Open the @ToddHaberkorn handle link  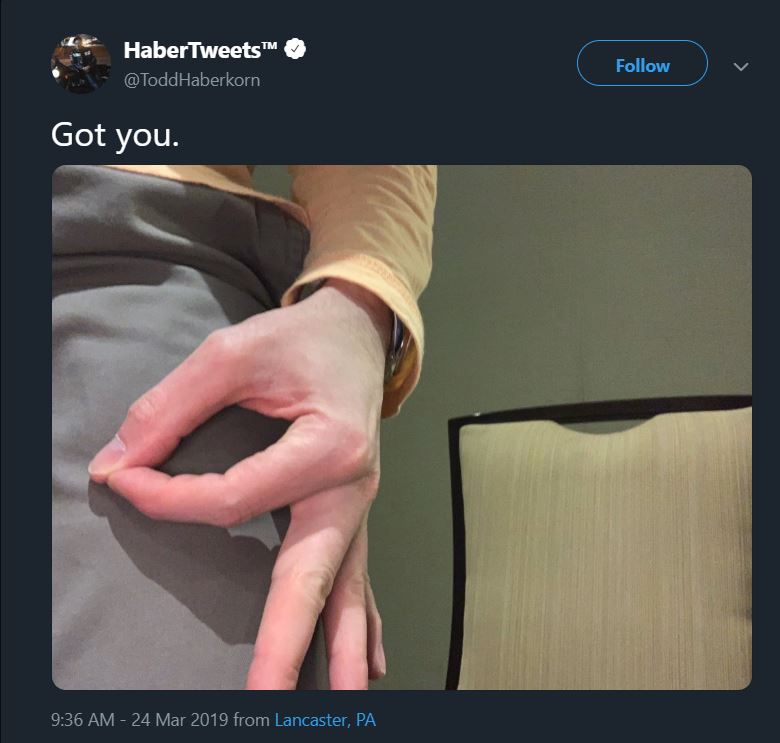pyautogui.click(x=192, y=80)
